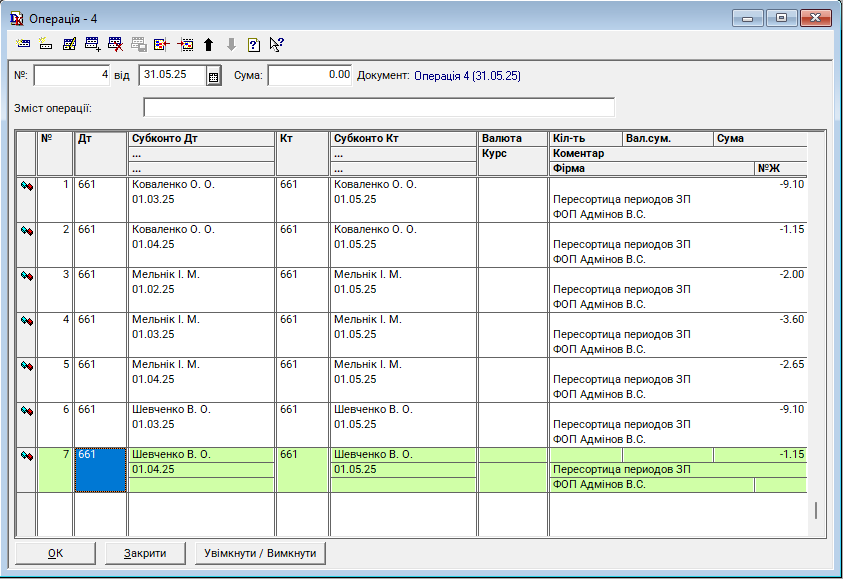Click the edit-row icon with pencil in toolbar

click(x=69, y=44)
